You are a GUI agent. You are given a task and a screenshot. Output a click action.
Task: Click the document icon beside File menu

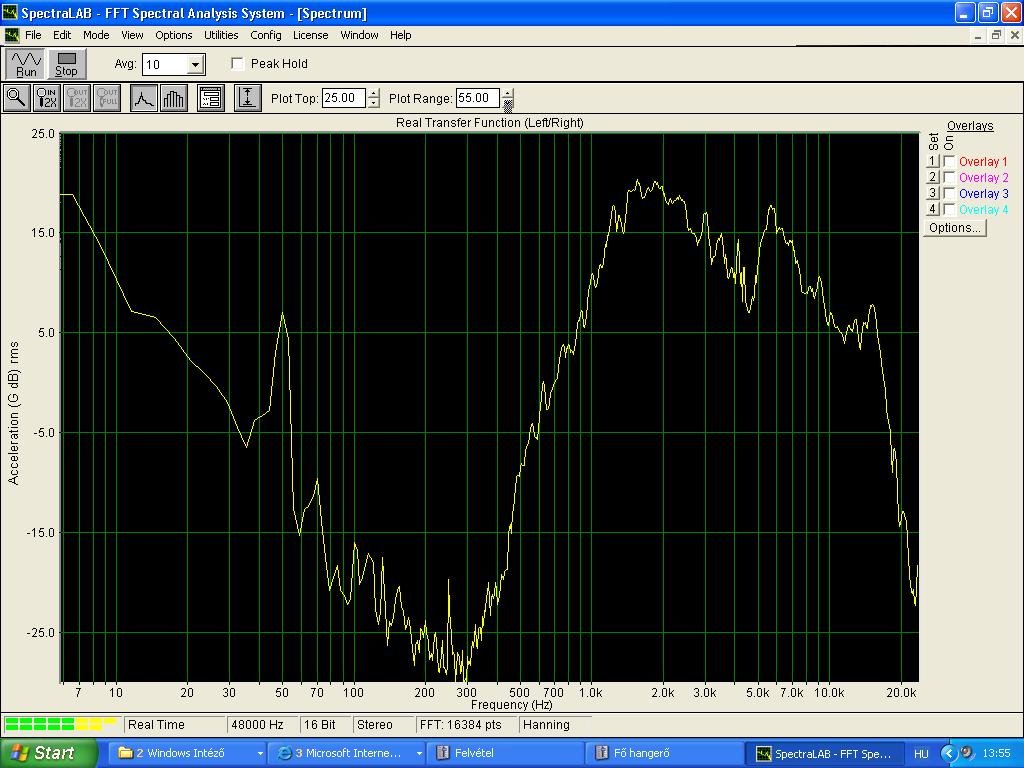12,35
